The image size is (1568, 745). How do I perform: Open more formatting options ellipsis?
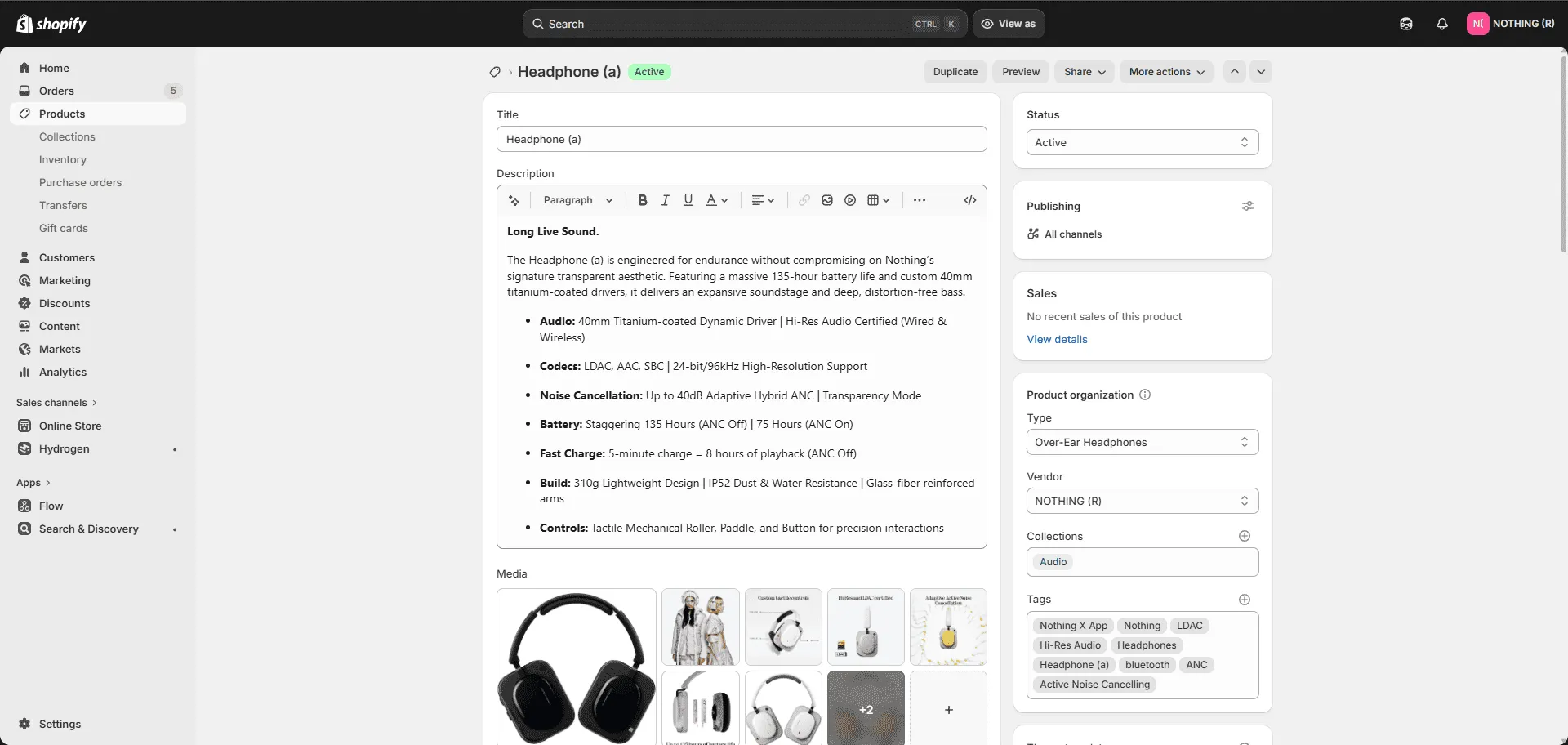[x=920, y=200]
